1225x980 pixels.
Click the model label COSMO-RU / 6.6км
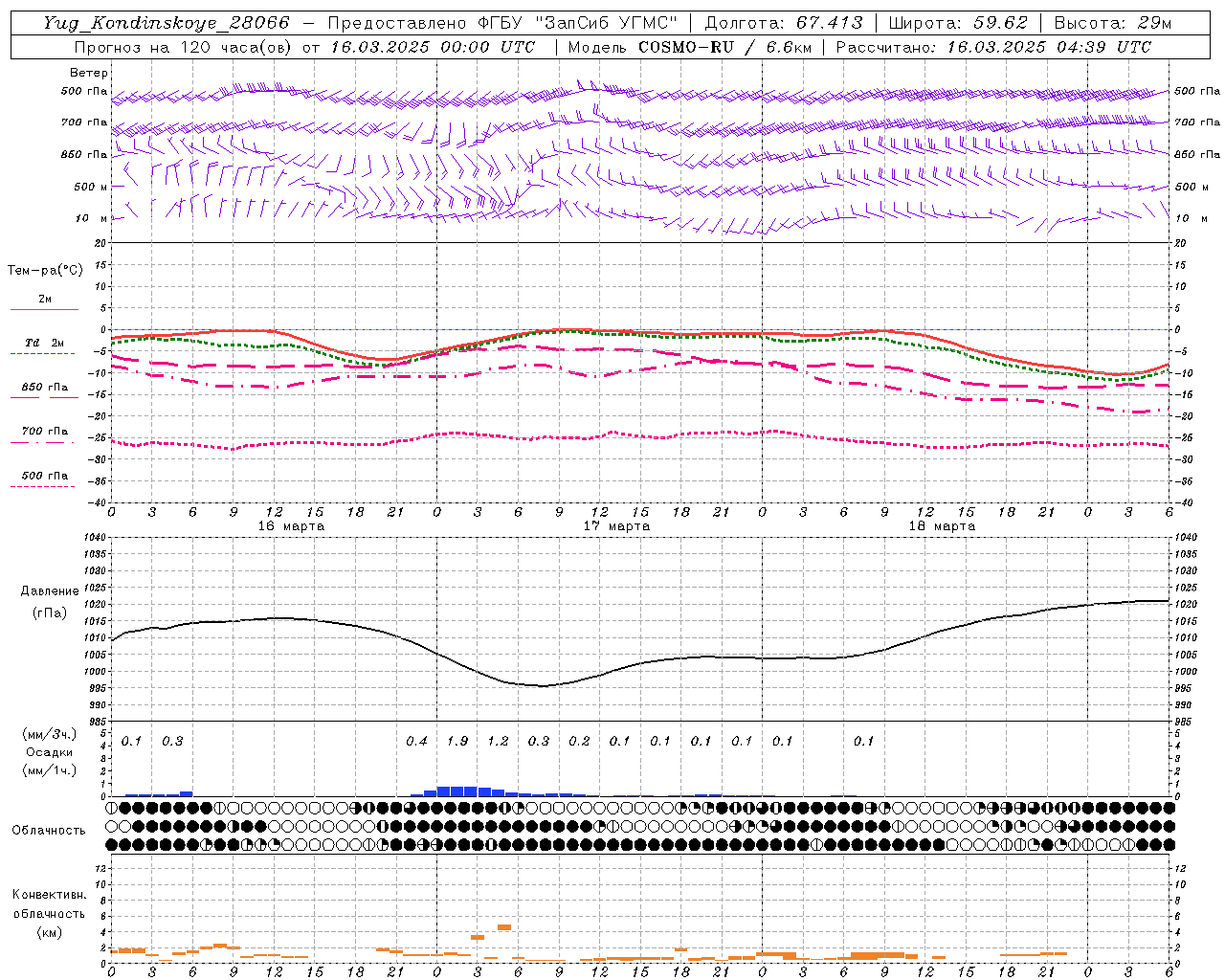[x=724, y=47]
